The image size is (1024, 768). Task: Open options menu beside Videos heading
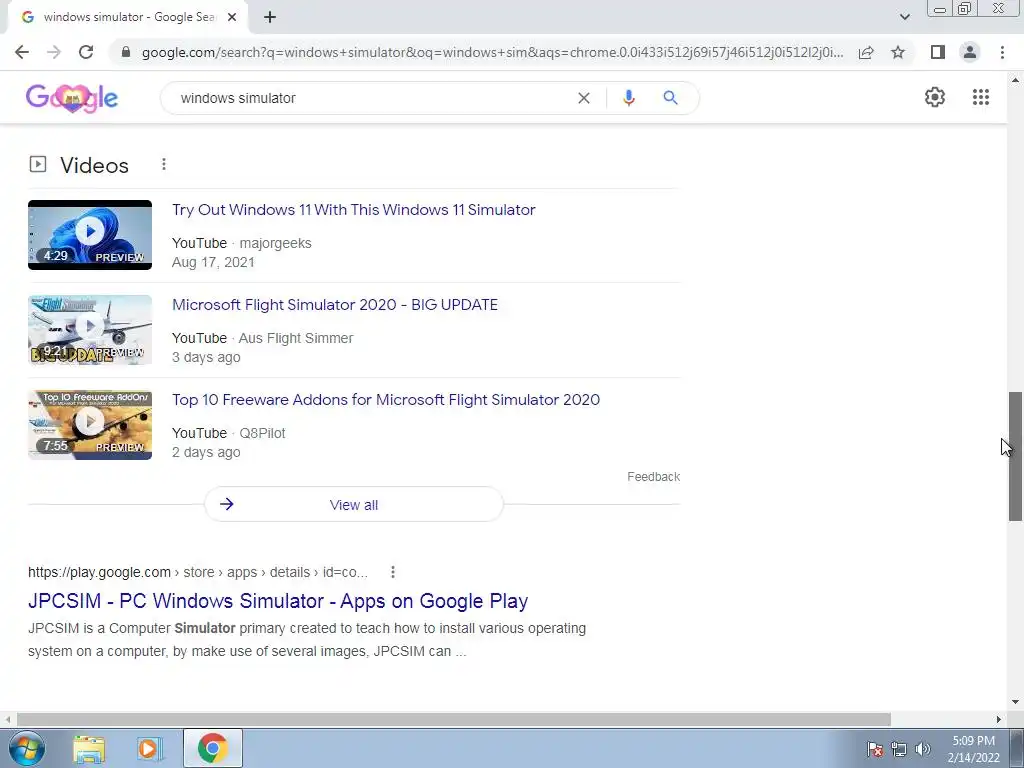tap(164, 165)
